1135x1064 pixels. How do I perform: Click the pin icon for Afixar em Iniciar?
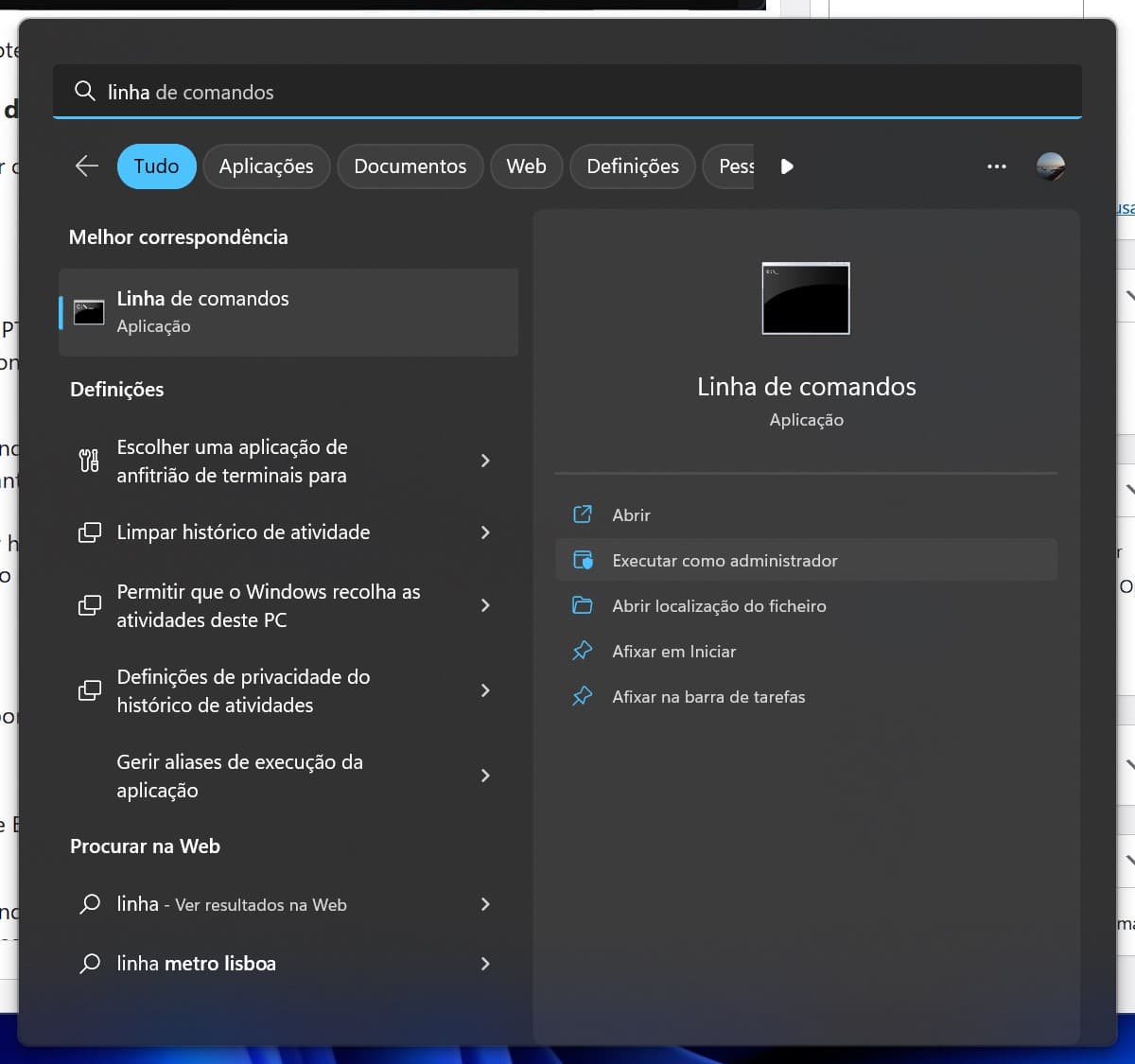(x=583, y=651)
